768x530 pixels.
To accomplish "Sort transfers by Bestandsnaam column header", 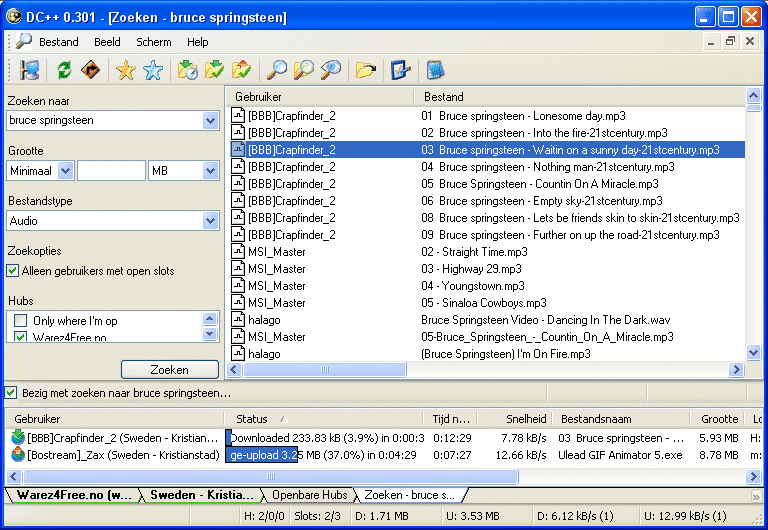I will pyautogui.click(x=621, y=419).
